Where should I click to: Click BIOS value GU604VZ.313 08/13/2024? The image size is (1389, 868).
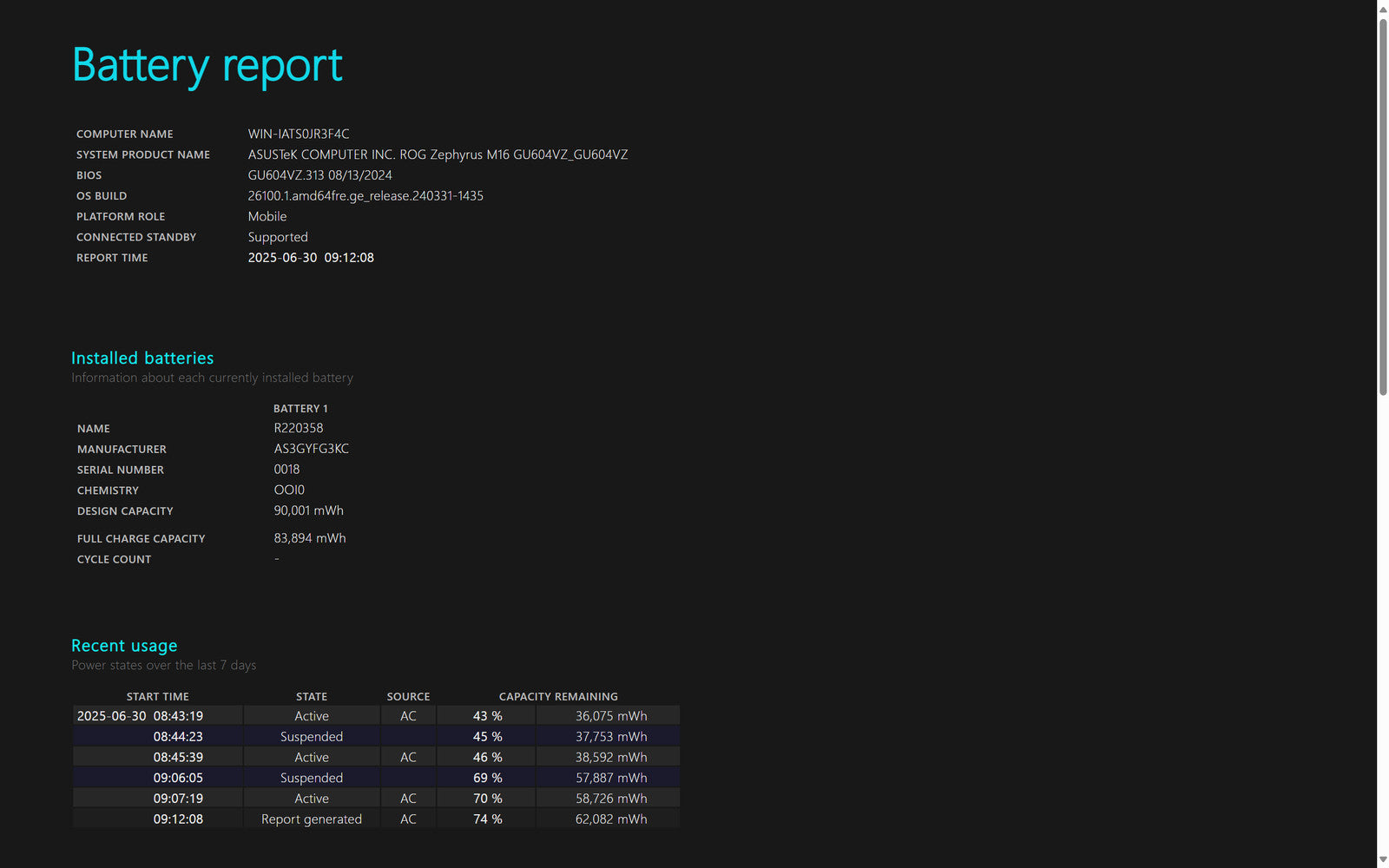(x=319, y=175)
